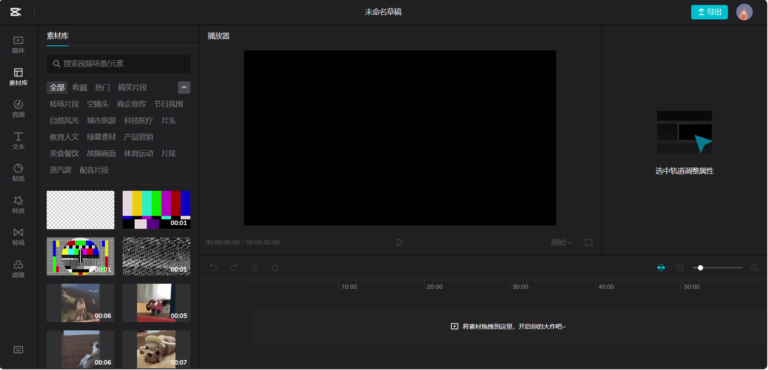Viewport: 768px width, 370px height.
Task: Filter by 城市旅游 category
Action: [101, 121]
